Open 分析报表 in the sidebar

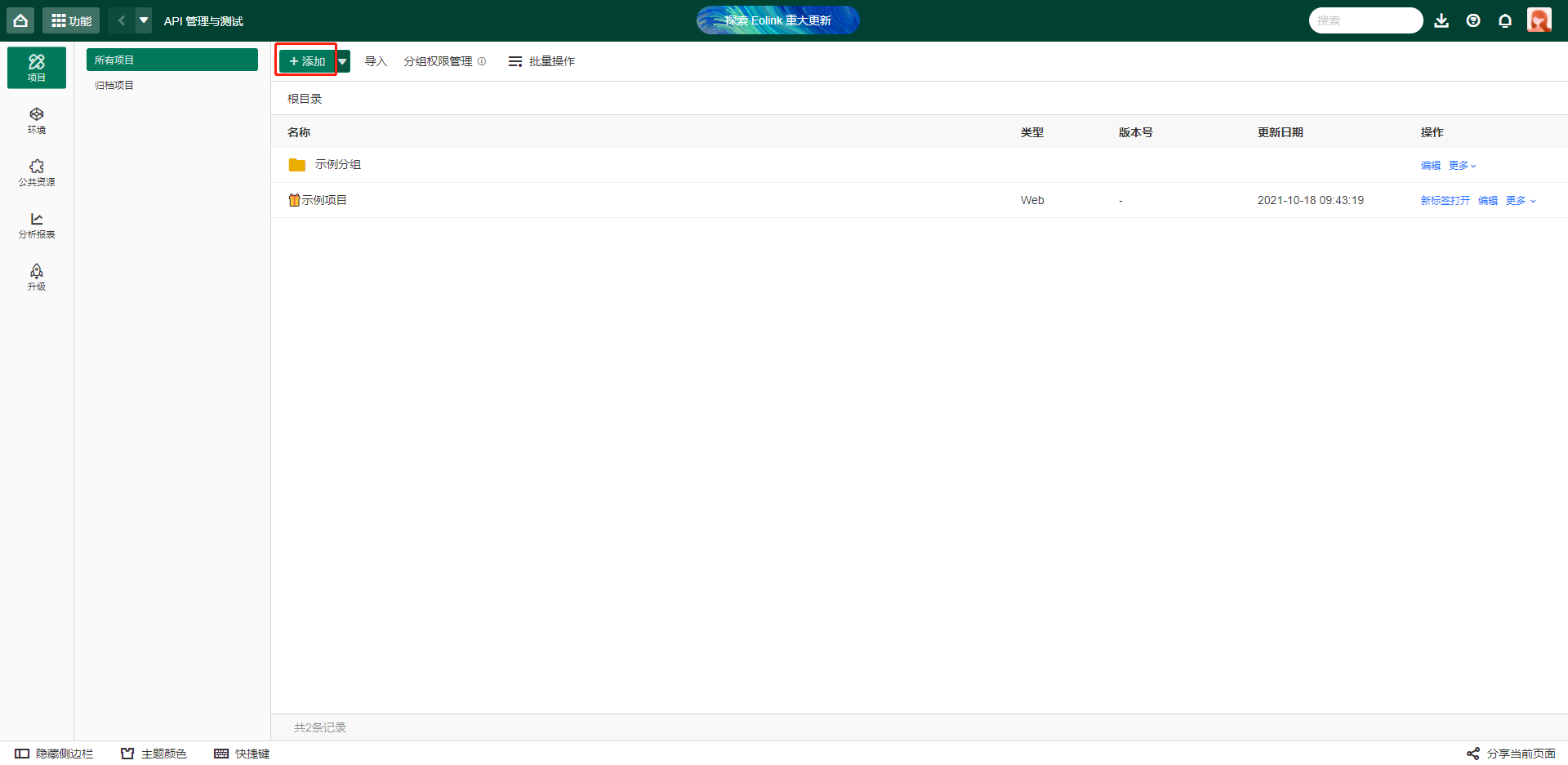pos(37,225)
